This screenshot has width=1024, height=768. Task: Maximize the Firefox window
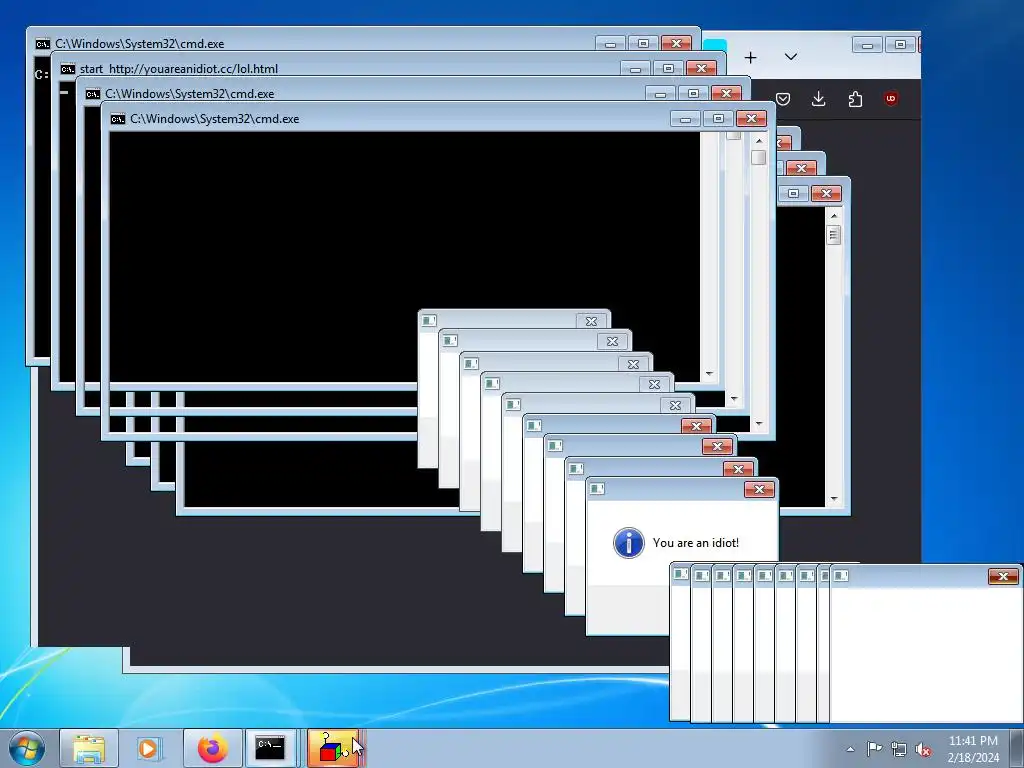click(x=901, y=45)
